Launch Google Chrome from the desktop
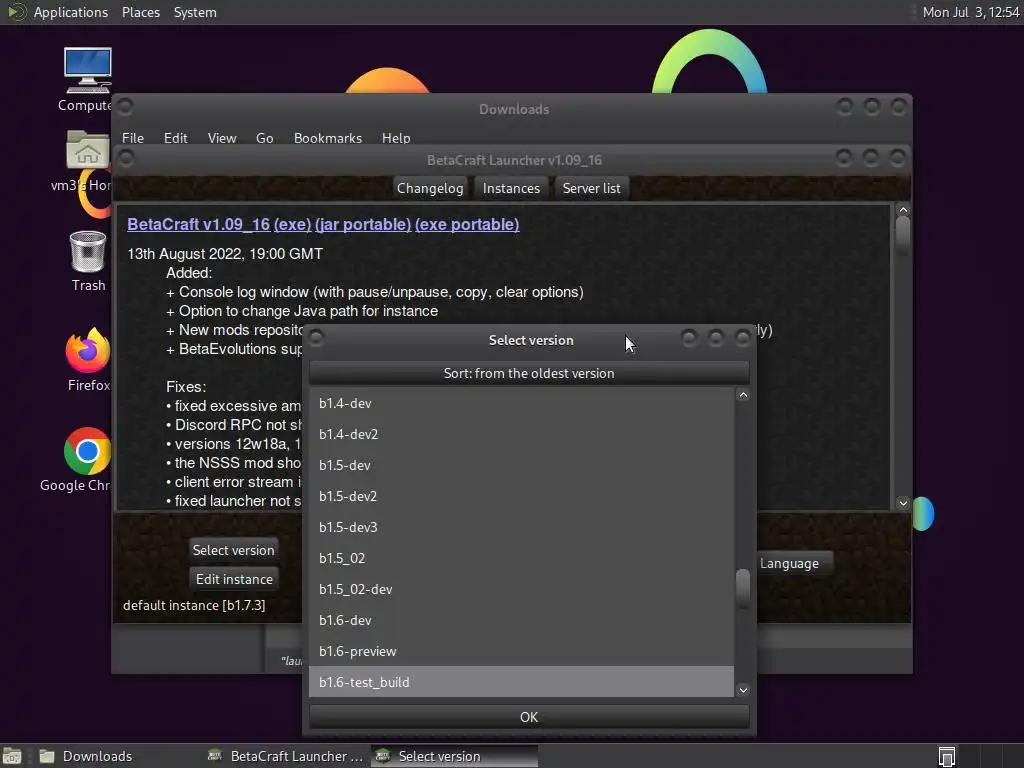Viewport: 1024px width, 768px height. pos(87,451)
